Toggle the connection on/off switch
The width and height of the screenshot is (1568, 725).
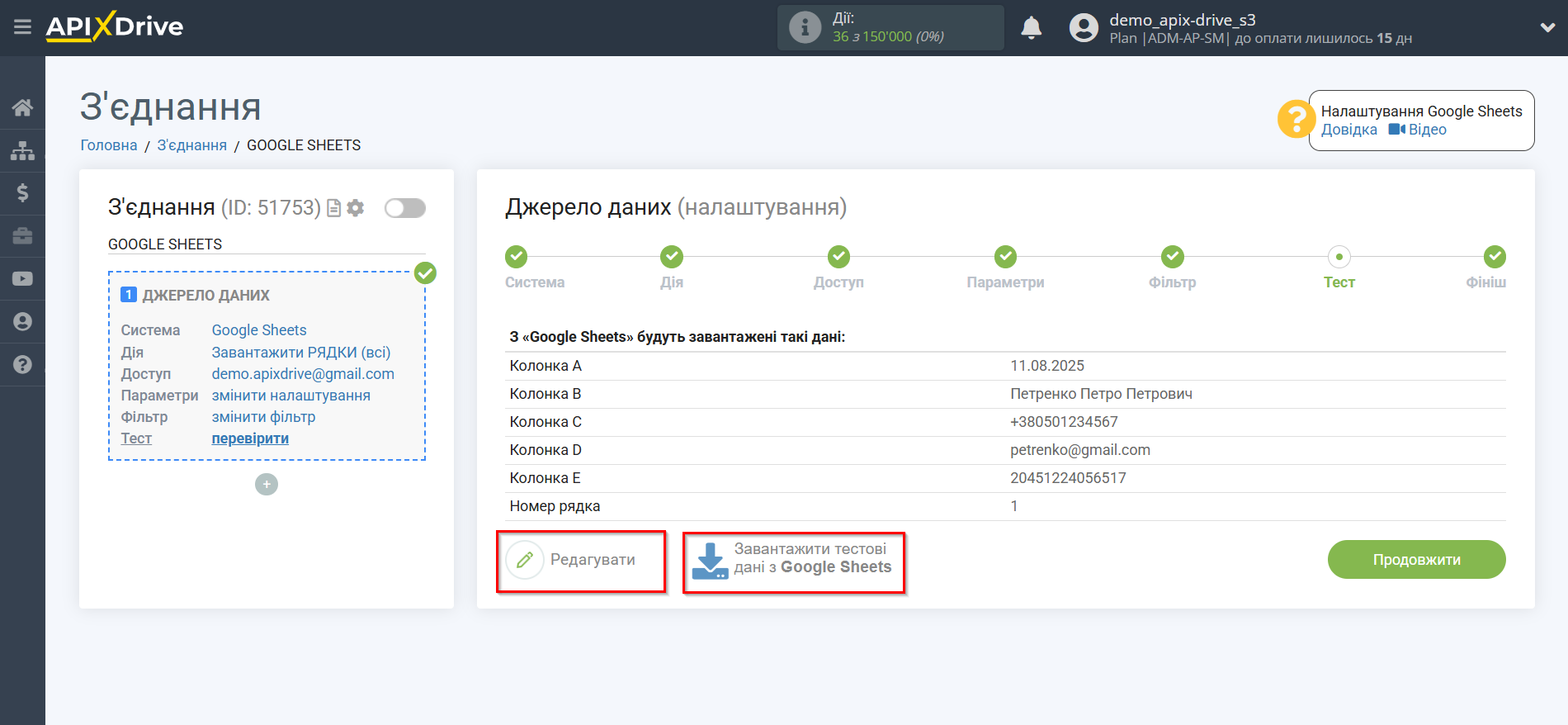[x=405, y=208]
